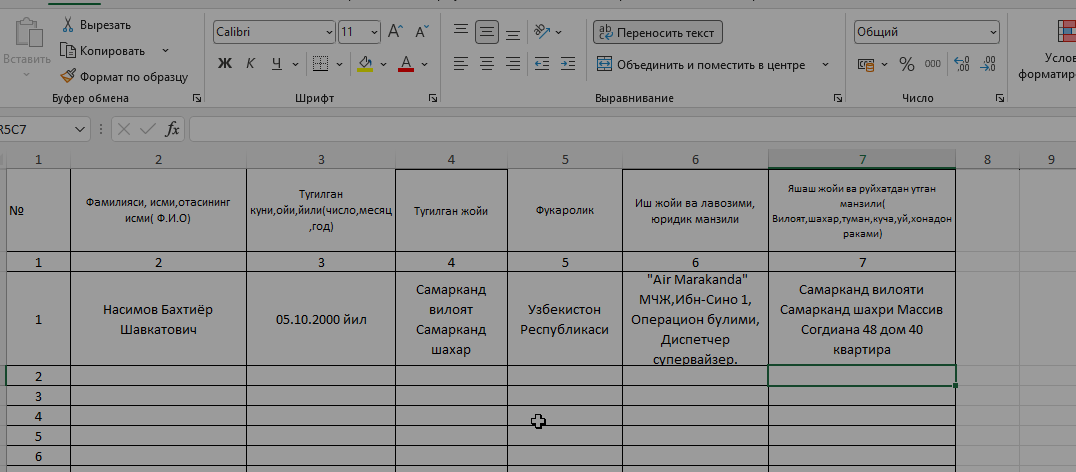This screenshot has height=472, width=1076.
Task: Click the Name Box cell reference
Action: [x=34, y=129]
